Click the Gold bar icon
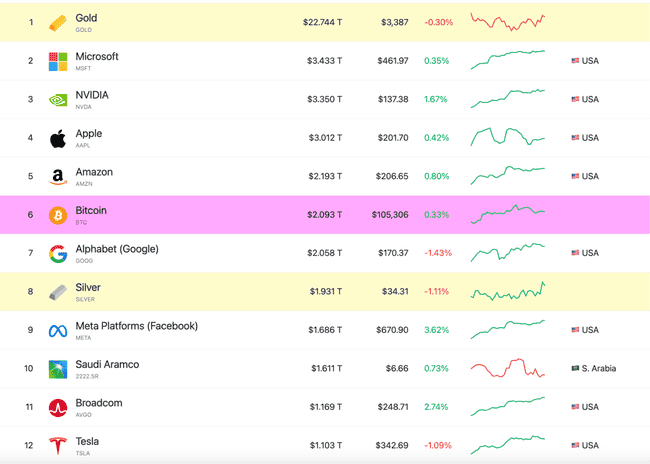The width and height of the screenshot is (650, 464). [x=58, y=23]
